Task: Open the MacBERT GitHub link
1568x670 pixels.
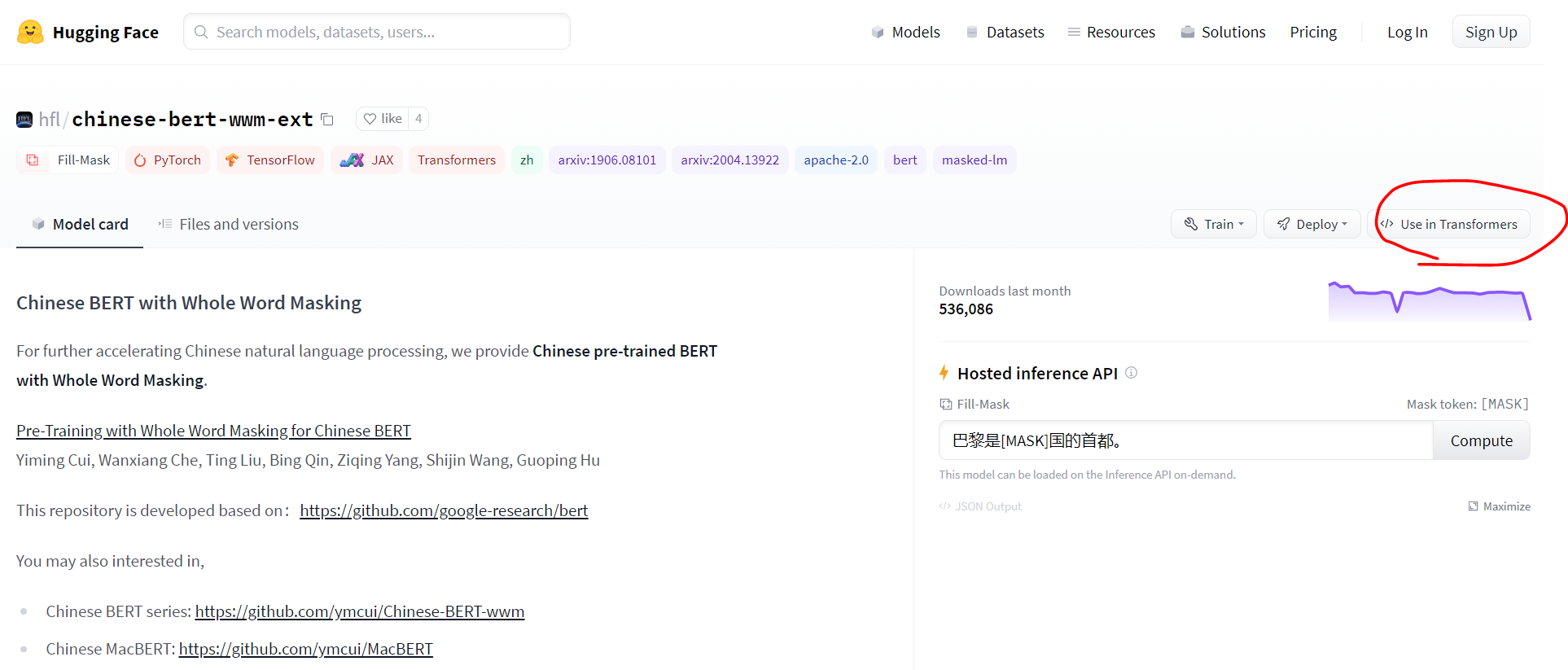Action: click(x=306, y=649)
